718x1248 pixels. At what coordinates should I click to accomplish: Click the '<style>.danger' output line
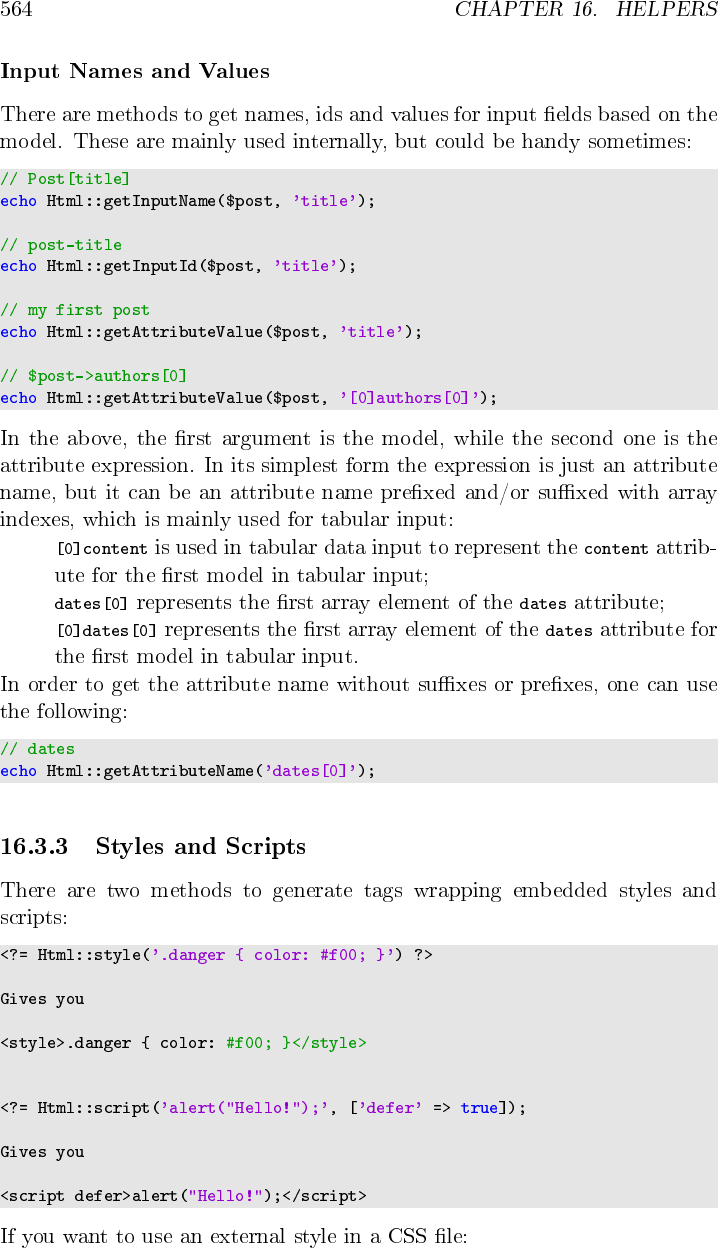tap(183, 1043)
